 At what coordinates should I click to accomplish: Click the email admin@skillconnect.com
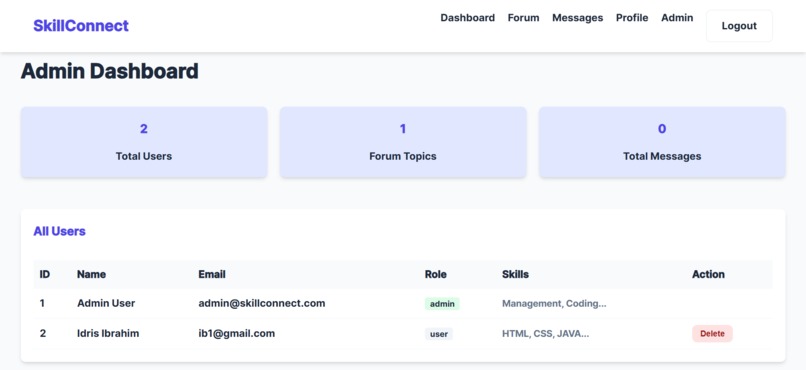(262, 303)
